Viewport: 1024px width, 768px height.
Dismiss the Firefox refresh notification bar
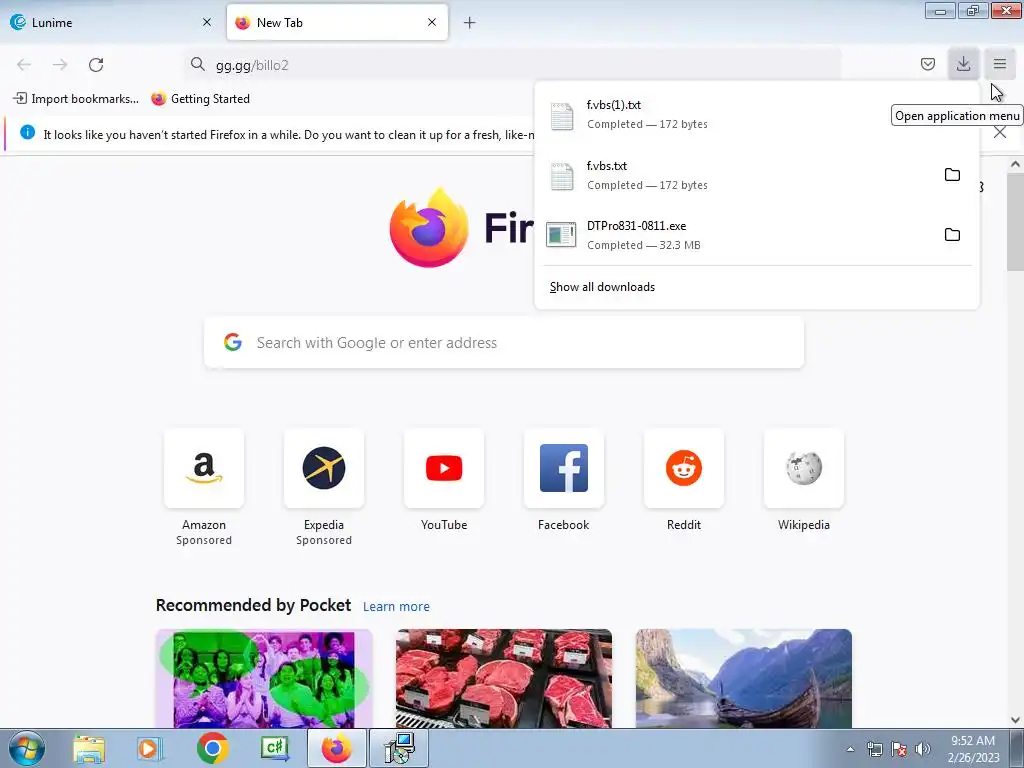pos(1000,133)
